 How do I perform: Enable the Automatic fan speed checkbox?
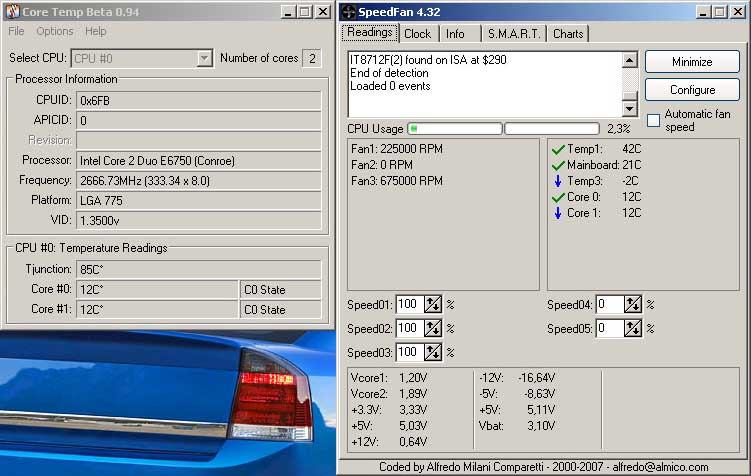[653, 120]
